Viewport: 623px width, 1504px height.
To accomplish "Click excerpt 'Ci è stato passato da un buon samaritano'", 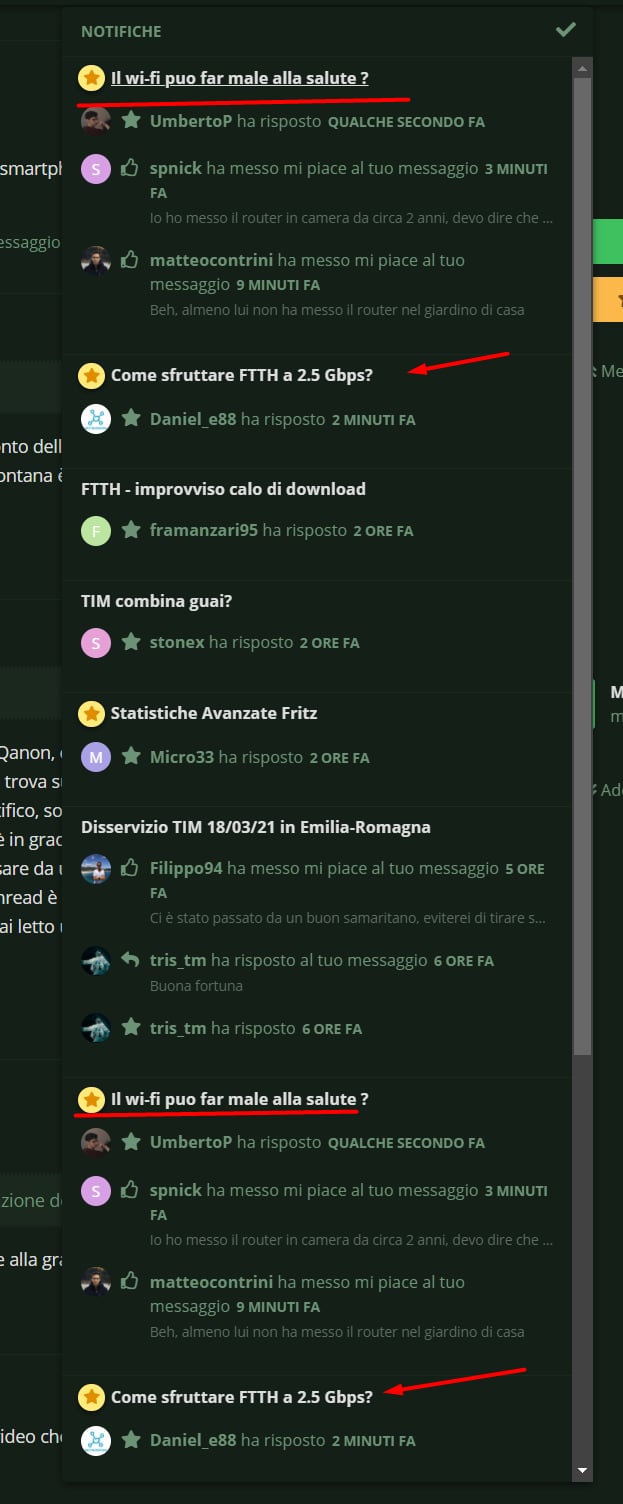I will pyautogui.click(x=348, y=917).
